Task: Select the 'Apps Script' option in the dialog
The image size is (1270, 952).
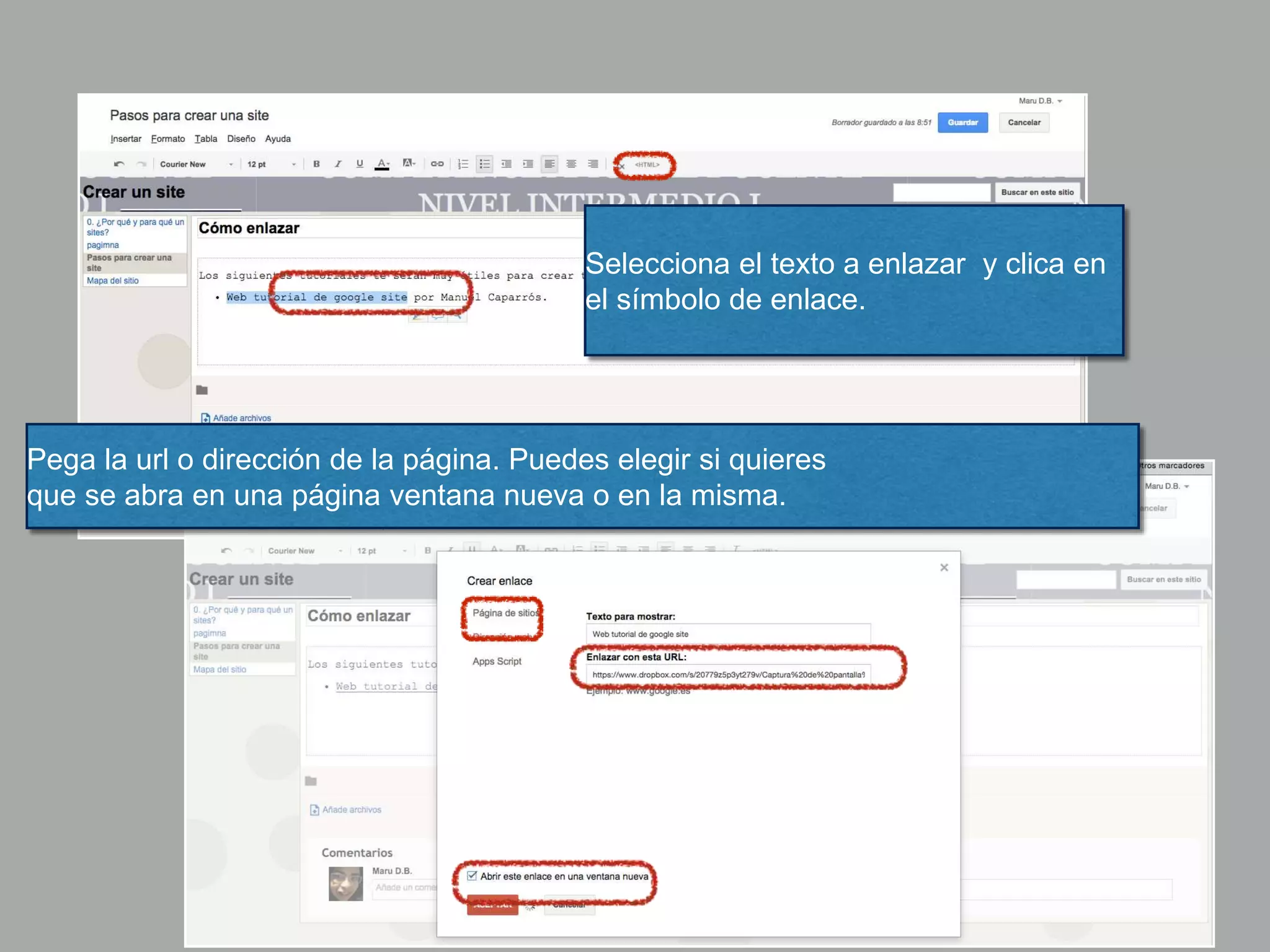Action: pyautogui.click(x=497, y=661)
